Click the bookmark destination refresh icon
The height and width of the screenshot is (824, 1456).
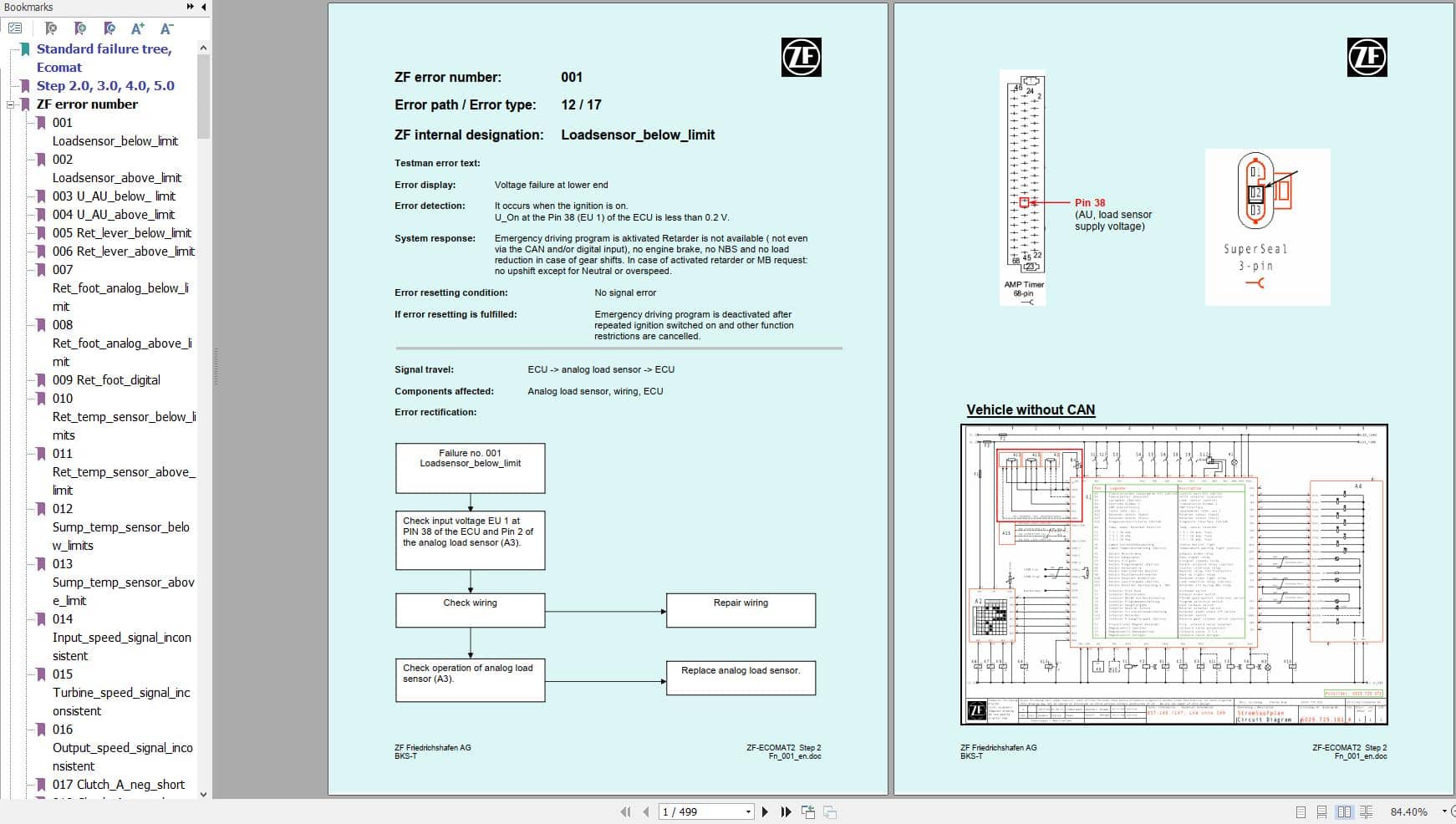coord(109,28)
